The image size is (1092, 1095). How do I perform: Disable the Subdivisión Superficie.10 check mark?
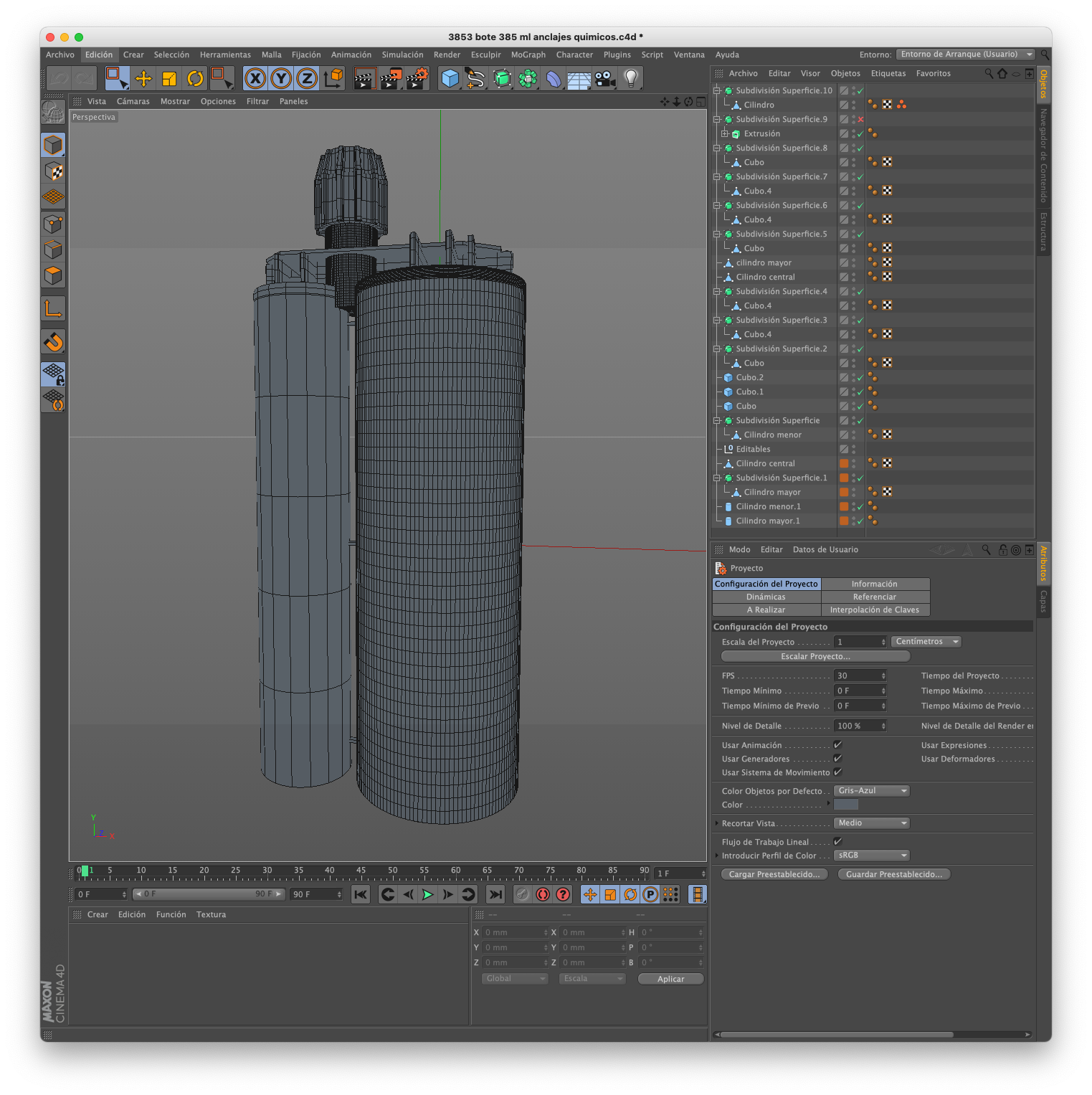coord(860,91)
